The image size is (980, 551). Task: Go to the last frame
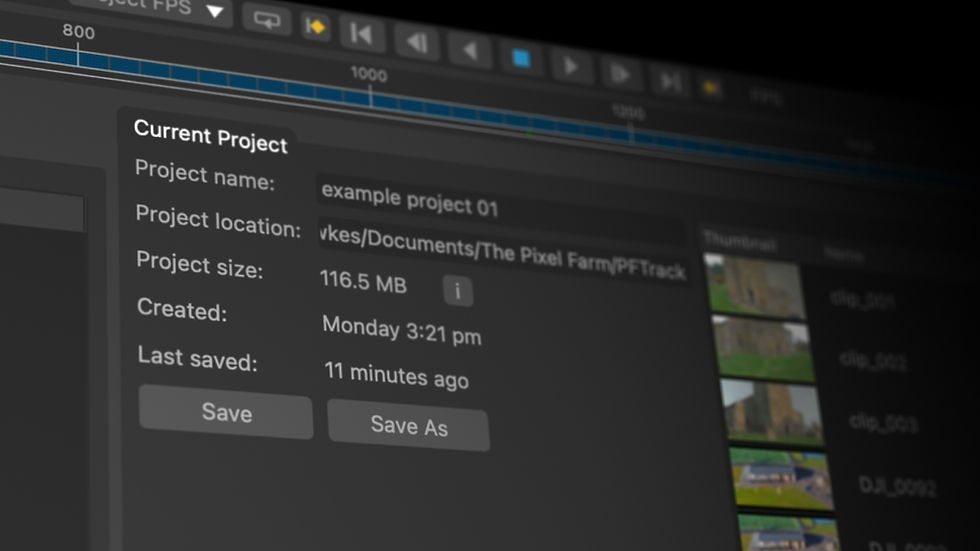pos(671,82)
